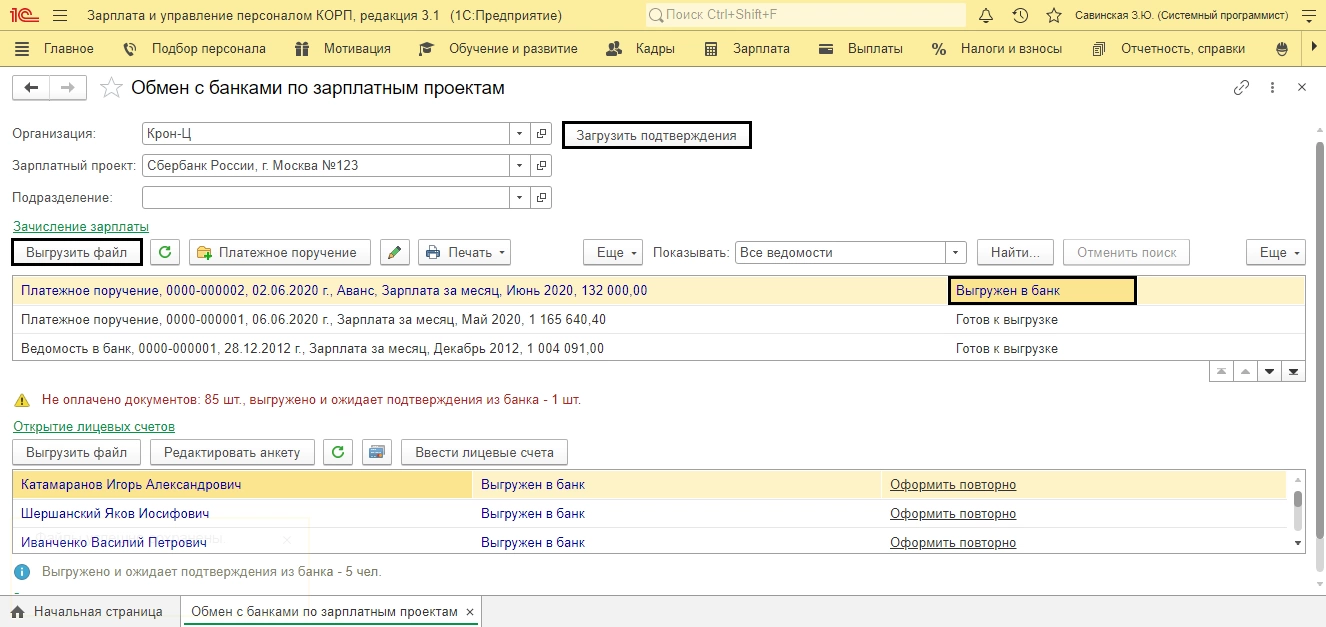Click Оформить повторно for Катамаранов
Viewport: 1326px width, 627px height.
pyautogui.click(x=953, y=485)
